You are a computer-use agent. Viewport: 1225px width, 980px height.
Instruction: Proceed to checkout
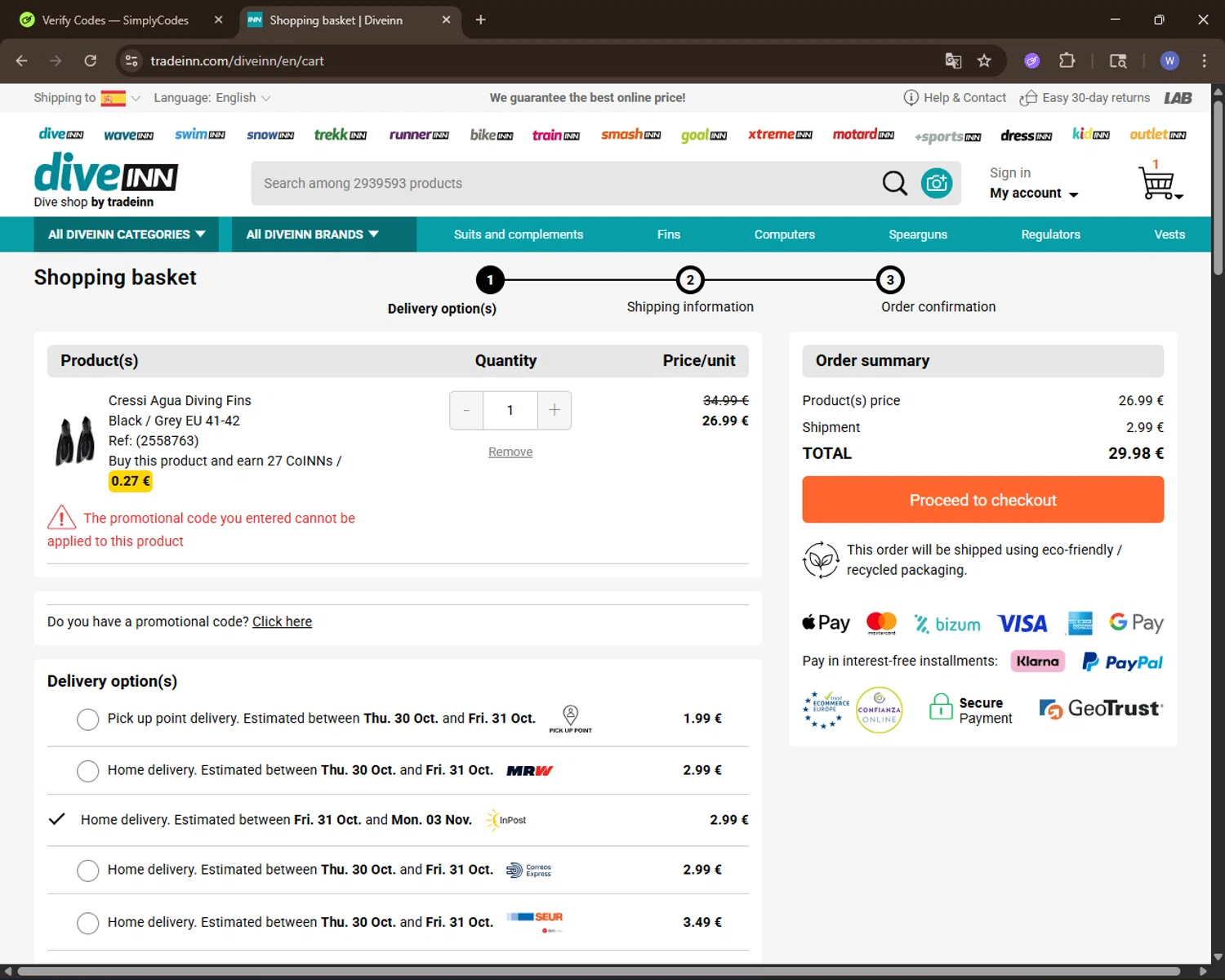(982, 500)
